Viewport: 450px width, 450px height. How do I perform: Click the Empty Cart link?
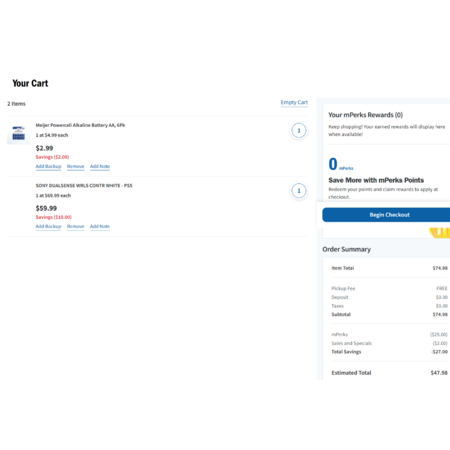294,102
